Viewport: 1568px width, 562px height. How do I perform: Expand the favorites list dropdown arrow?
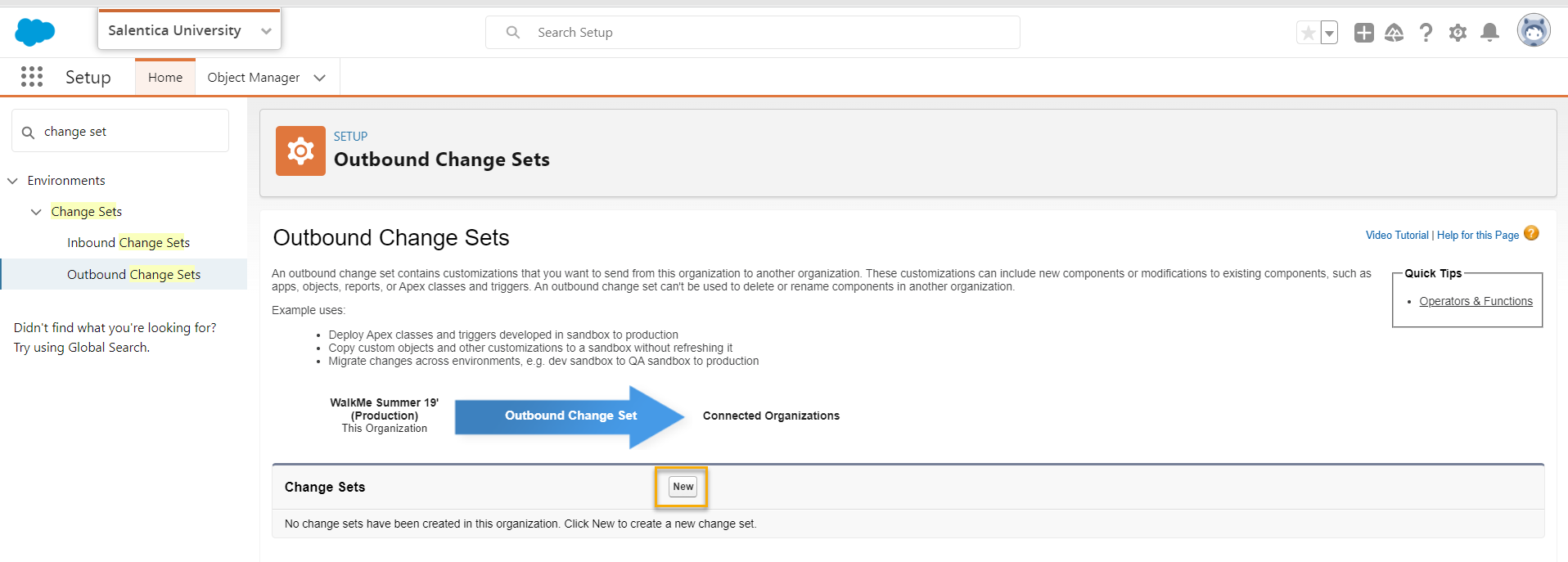pyautogui.click(x=1330, y=33)
